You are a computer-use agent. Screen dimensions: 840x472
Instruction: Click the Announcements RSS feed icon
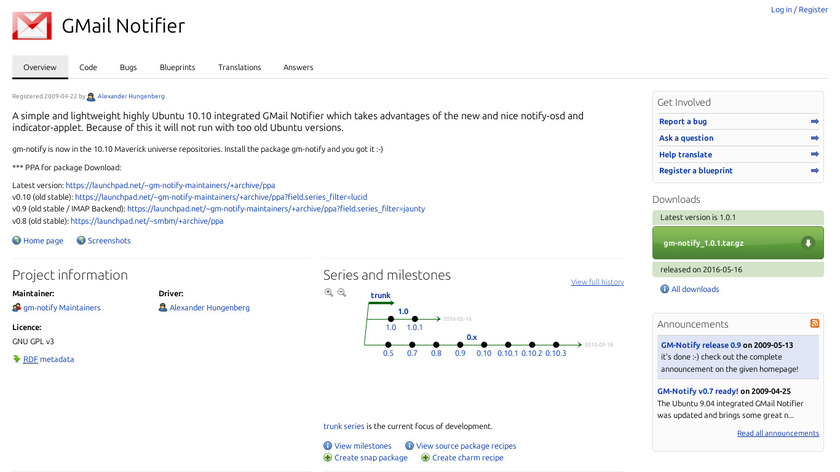click(814, 323)
